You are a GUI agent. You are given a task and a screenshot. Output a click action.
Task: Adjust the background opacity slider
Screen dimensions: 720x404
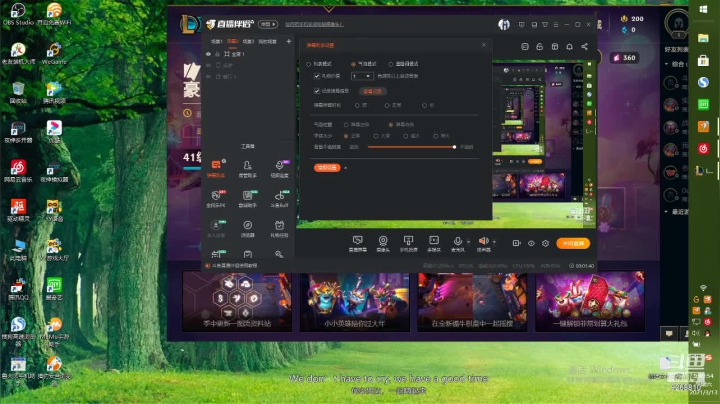(411, 147)
